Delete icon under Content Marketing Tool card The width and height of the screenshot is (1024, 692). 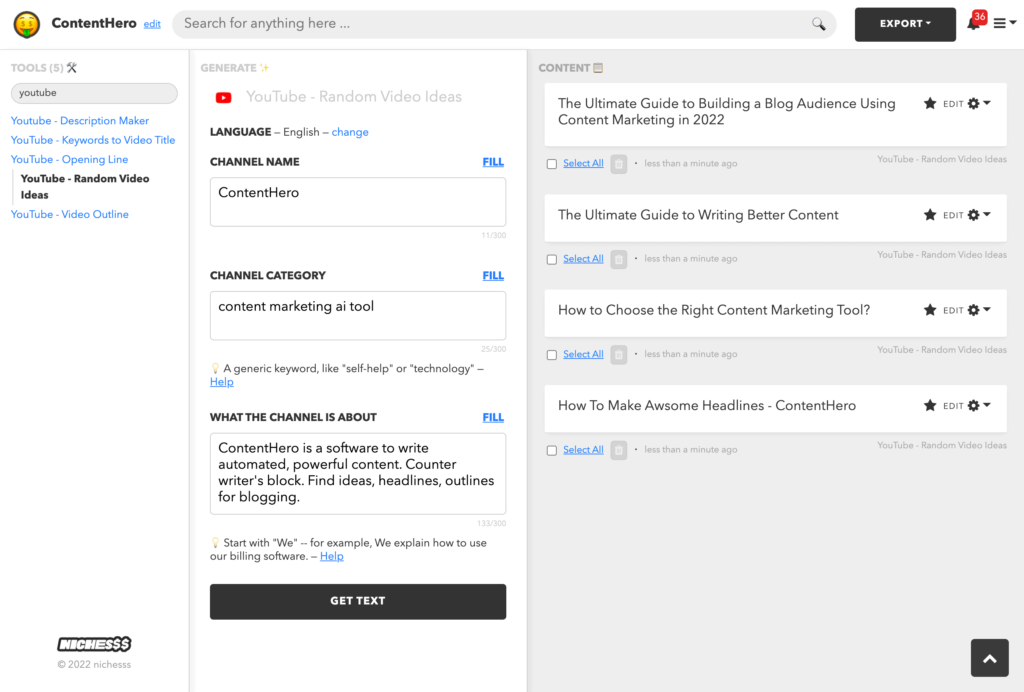618,354
